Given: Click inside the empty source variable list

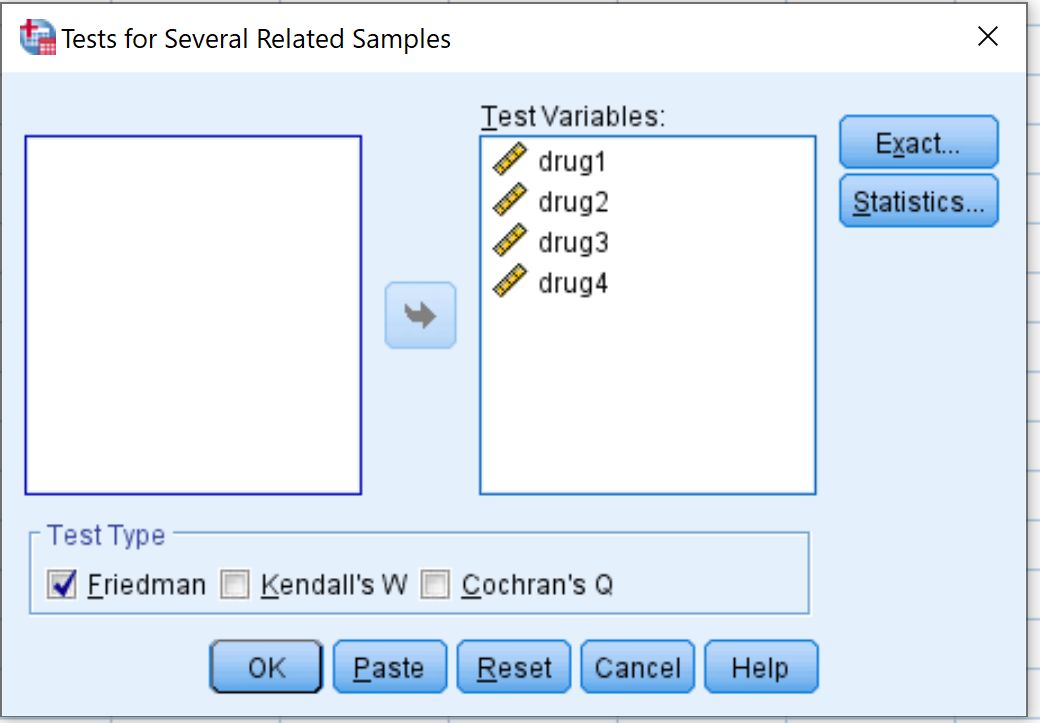Looking at the screenshot, I should tap(193, 315).
